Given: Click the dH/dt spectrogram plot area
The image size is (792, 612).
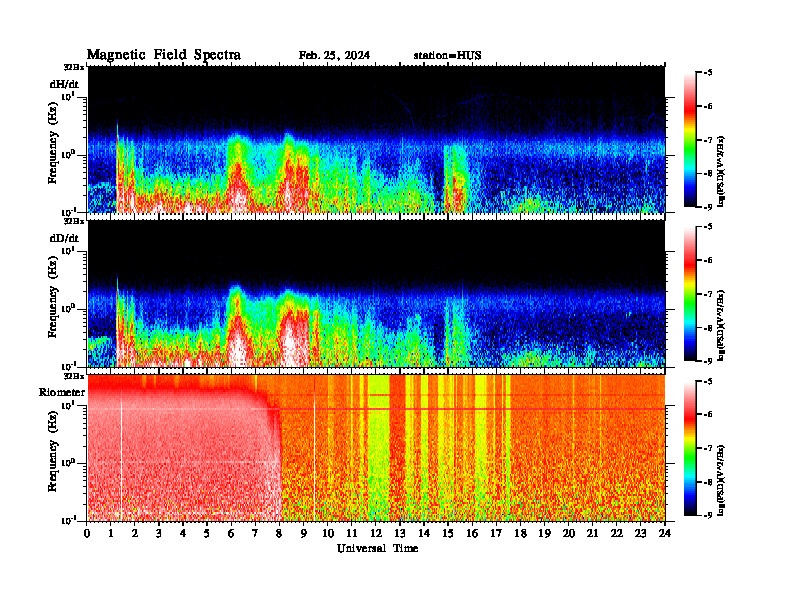Looking at the screenshot, I should [376, 139].
